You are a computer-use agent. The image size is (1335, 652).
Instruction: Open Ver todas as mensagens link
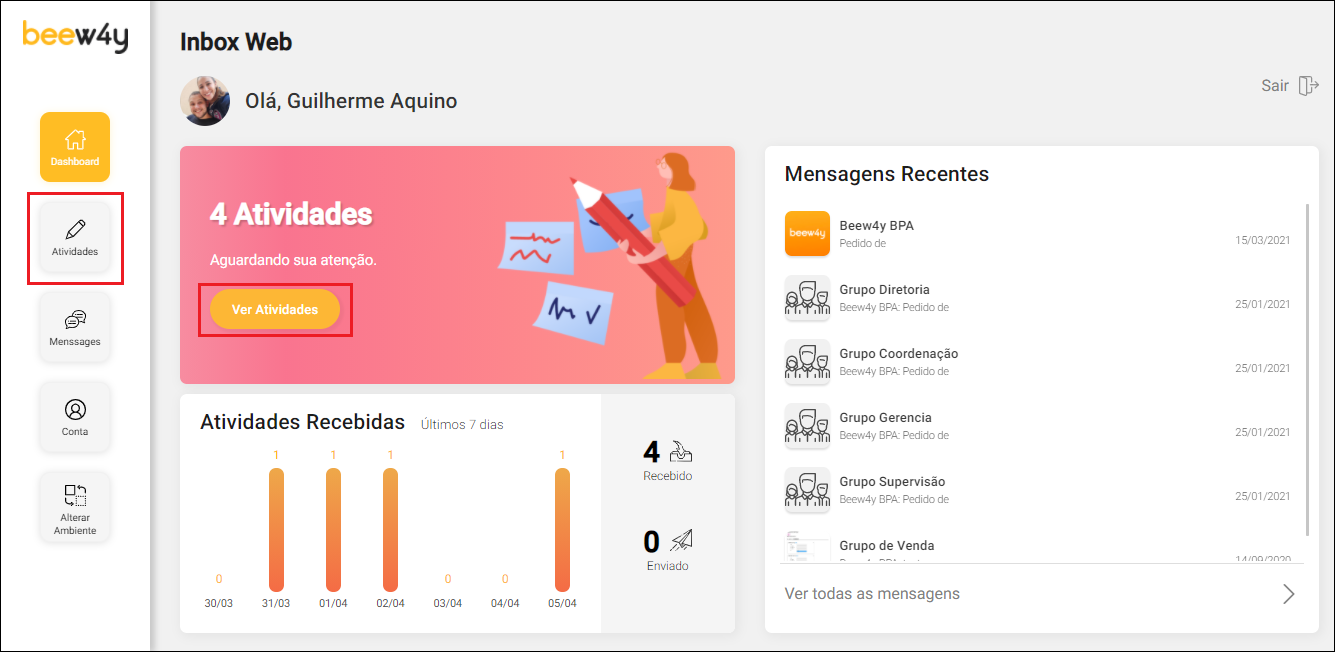tap(872, 594)
